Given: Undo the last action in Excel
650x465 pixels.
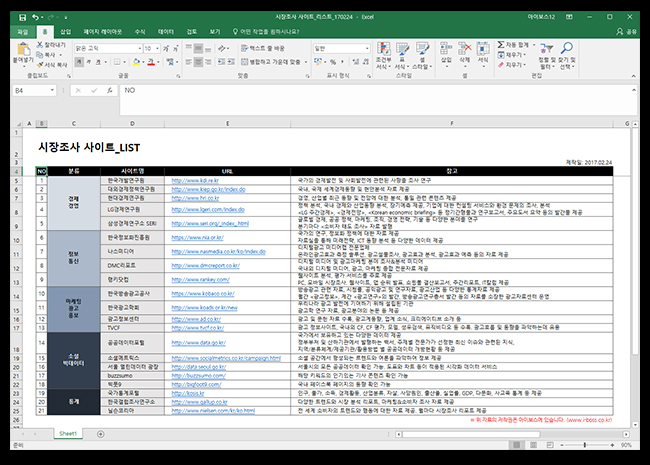Looking at the screenshot, I should coord(36,17).
